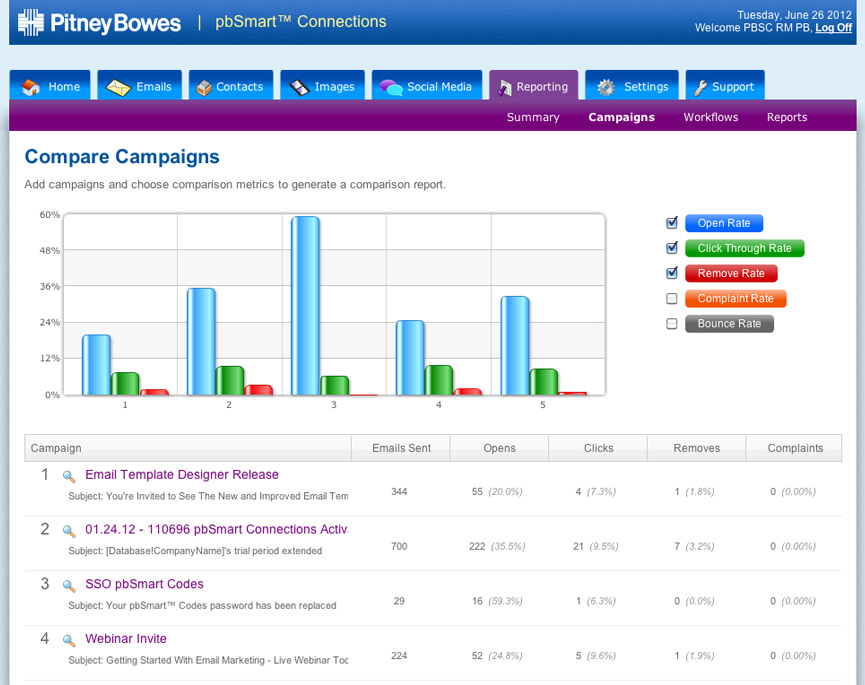Sort by the Emails Sent column header
The height and width of the screenshot is (685, 865).
(401, 448)
